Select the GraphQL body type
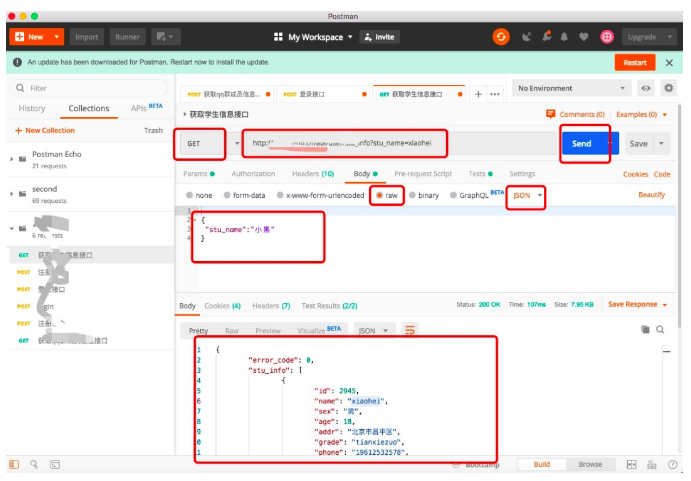691x481 pixels. click(469, 195)
